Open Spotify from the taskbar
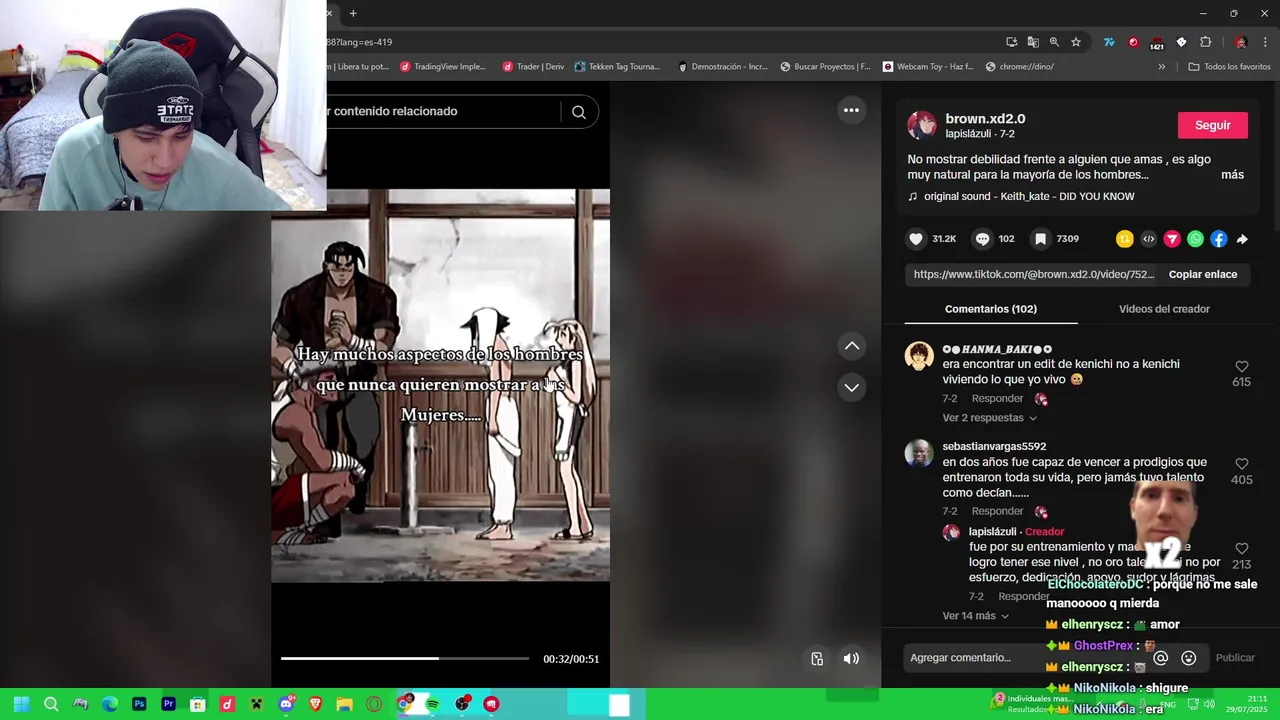This screenshot has height=720, width=1280. (x=432, y=704)
